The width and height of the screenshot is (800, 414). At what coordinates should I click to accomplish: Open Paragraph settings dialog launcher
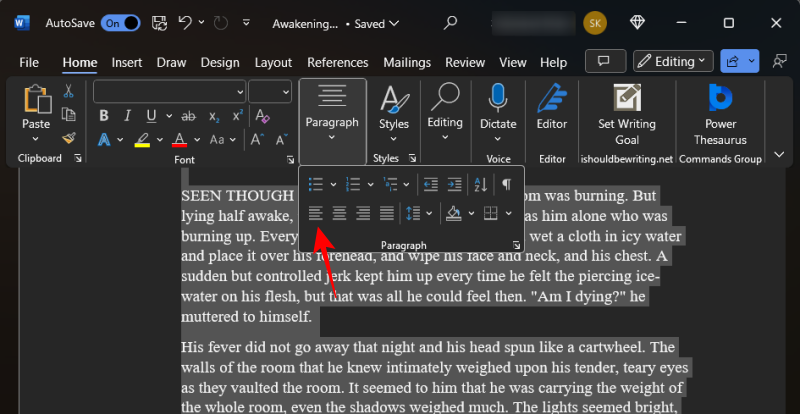[x=516, y=245]
